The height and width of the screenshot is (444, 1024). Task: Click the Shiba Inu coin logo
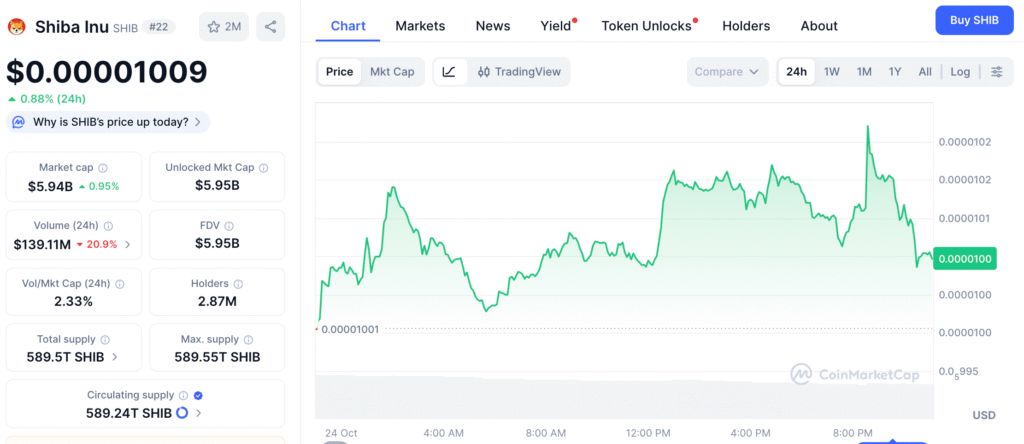[15, 27]
